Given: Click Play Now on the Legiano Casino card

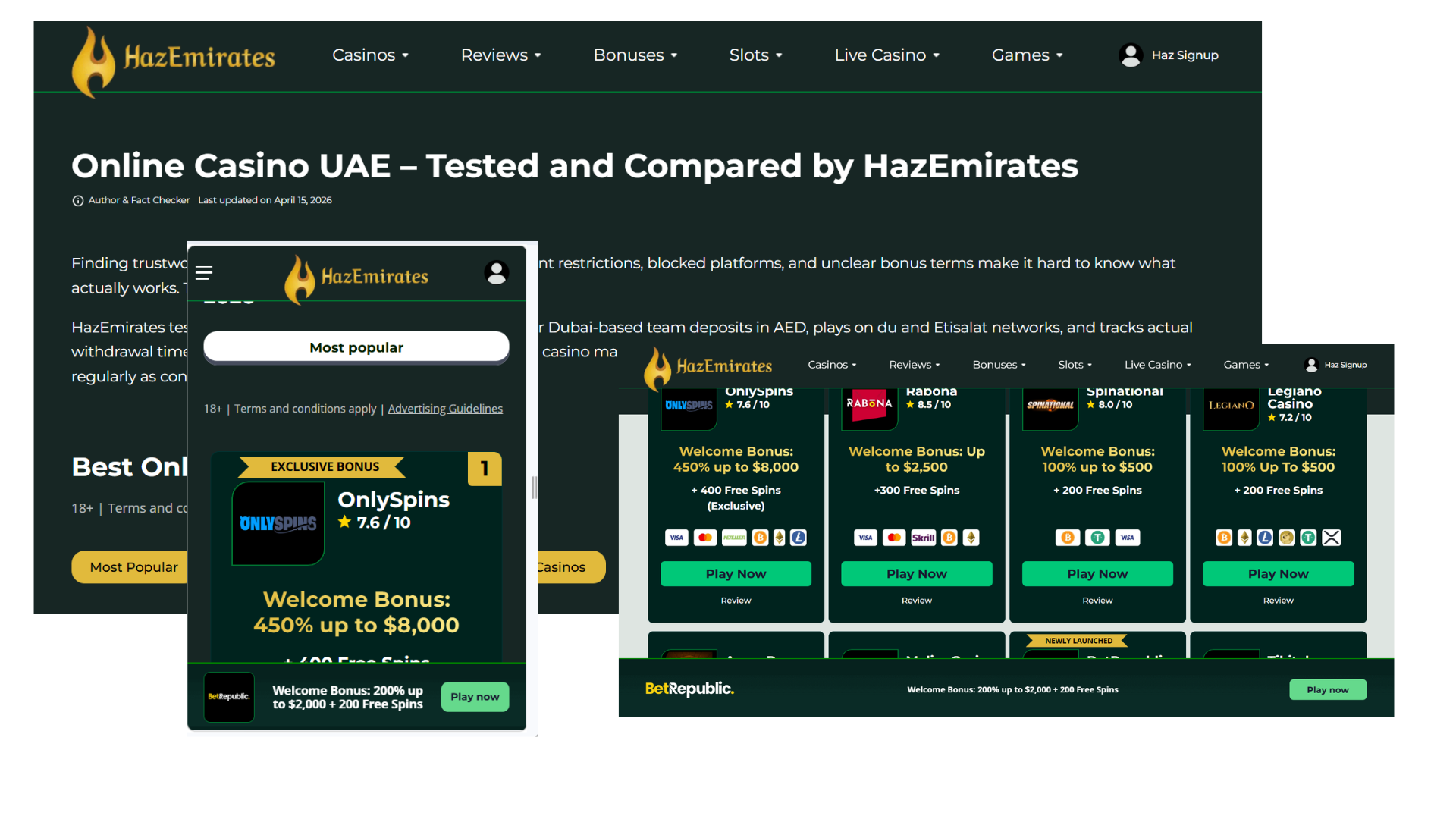Looking at the screenshot, I should click(x=1279, y=574).
